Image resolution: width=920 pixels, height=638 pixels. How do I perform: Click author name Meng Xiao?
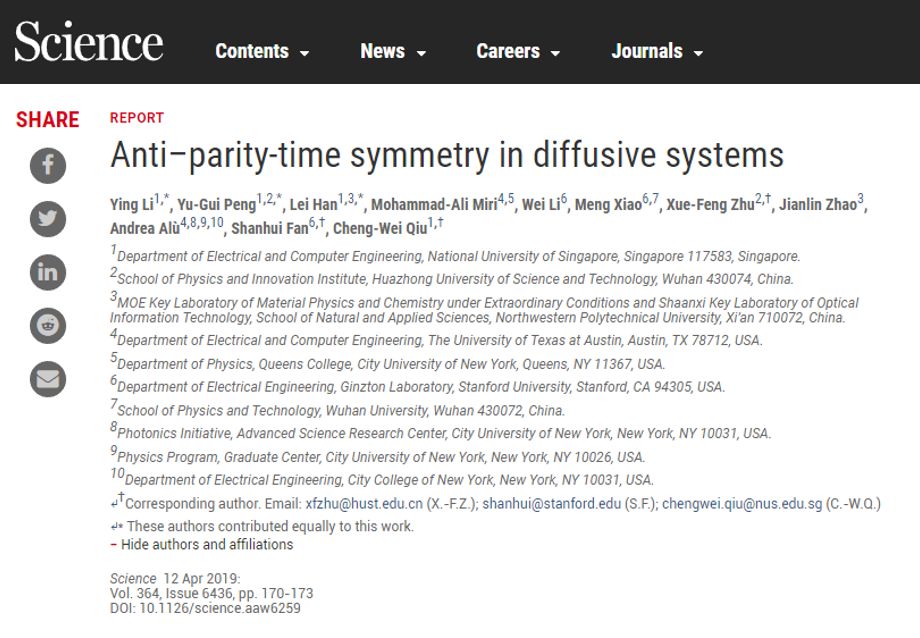608,204
